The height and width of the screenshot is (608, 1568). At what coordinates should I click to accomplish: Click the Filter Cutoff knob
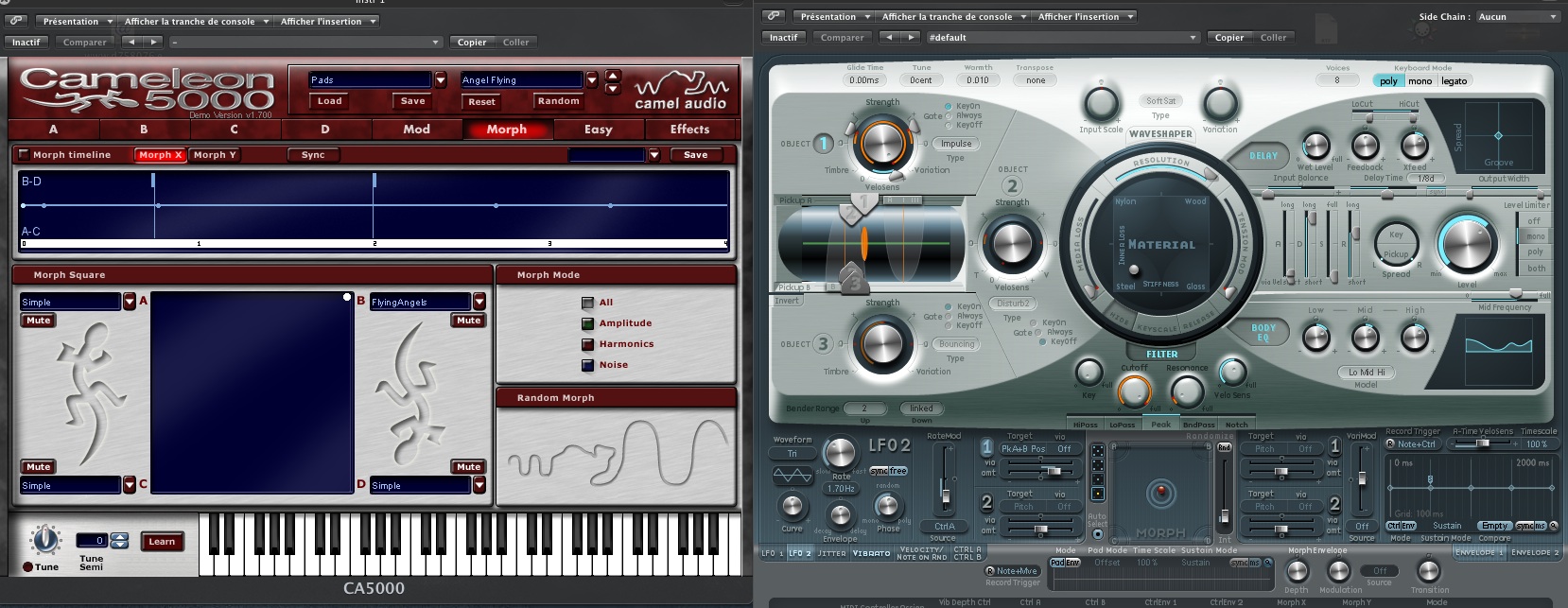coord(1134,391)
